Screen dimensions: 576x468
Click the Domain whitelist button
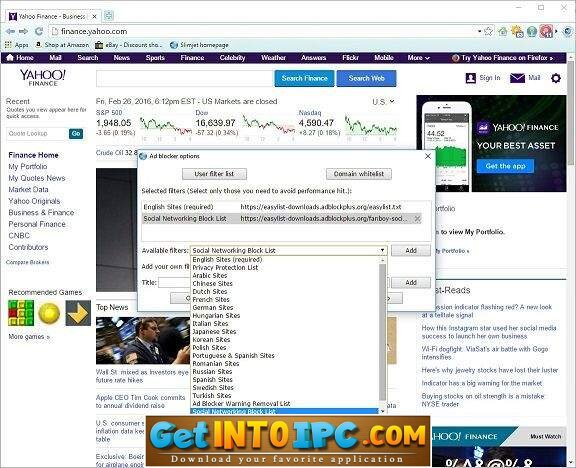[x=359, y=174]
